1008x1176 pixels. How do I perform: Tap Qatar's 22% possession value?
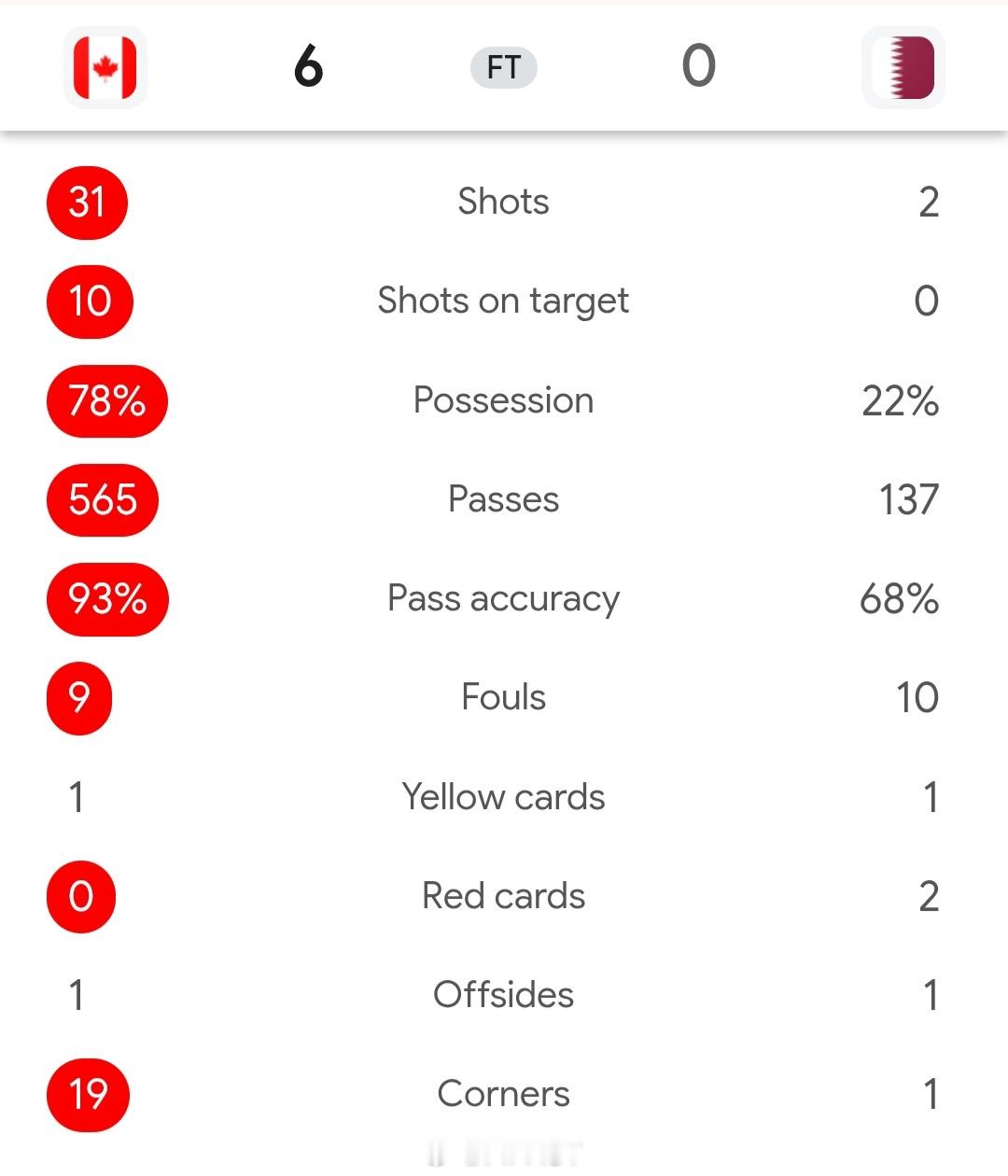coord(900,401)
